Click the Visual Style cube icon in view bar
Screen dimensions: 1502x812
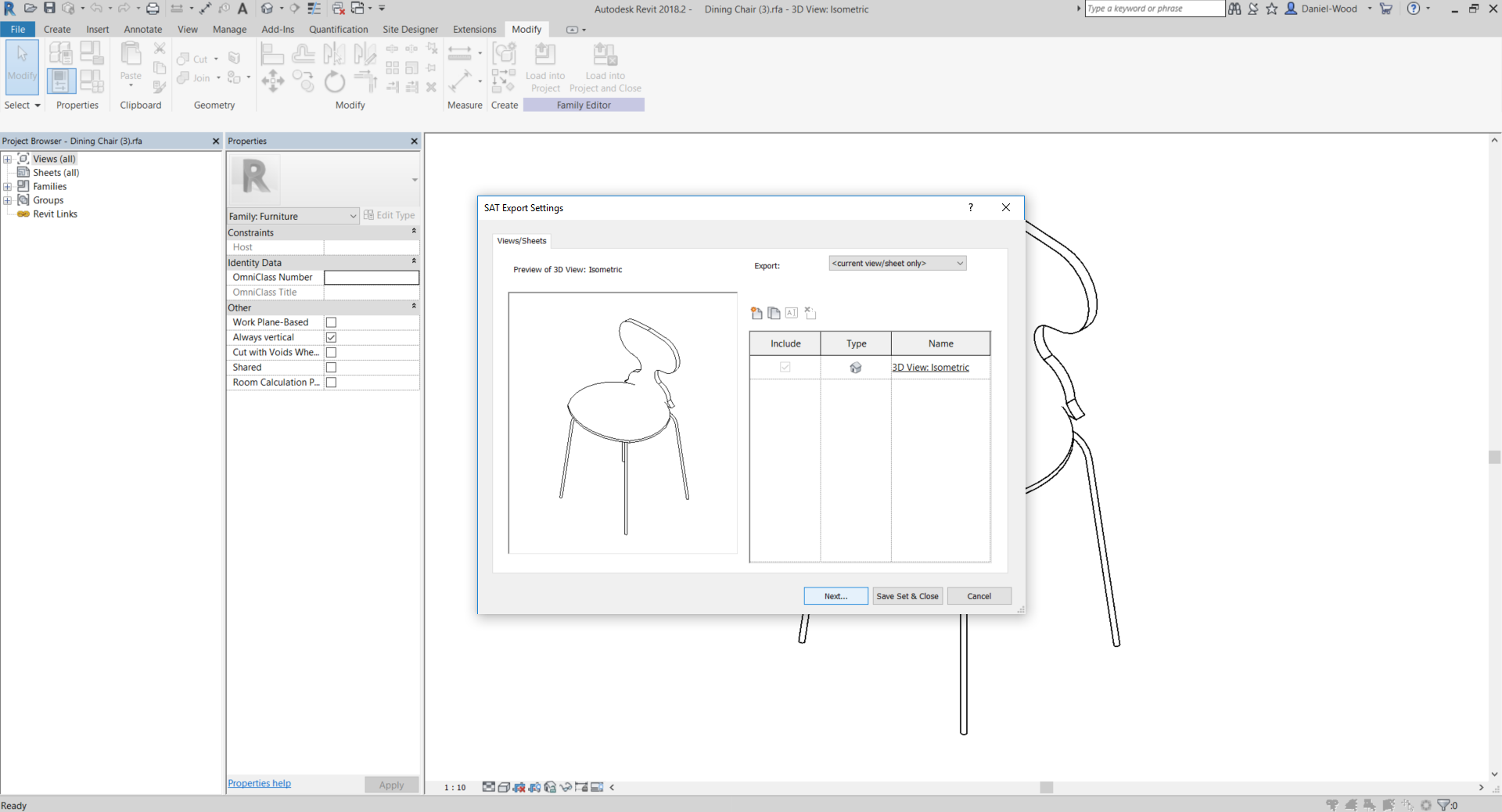(505, 787)
